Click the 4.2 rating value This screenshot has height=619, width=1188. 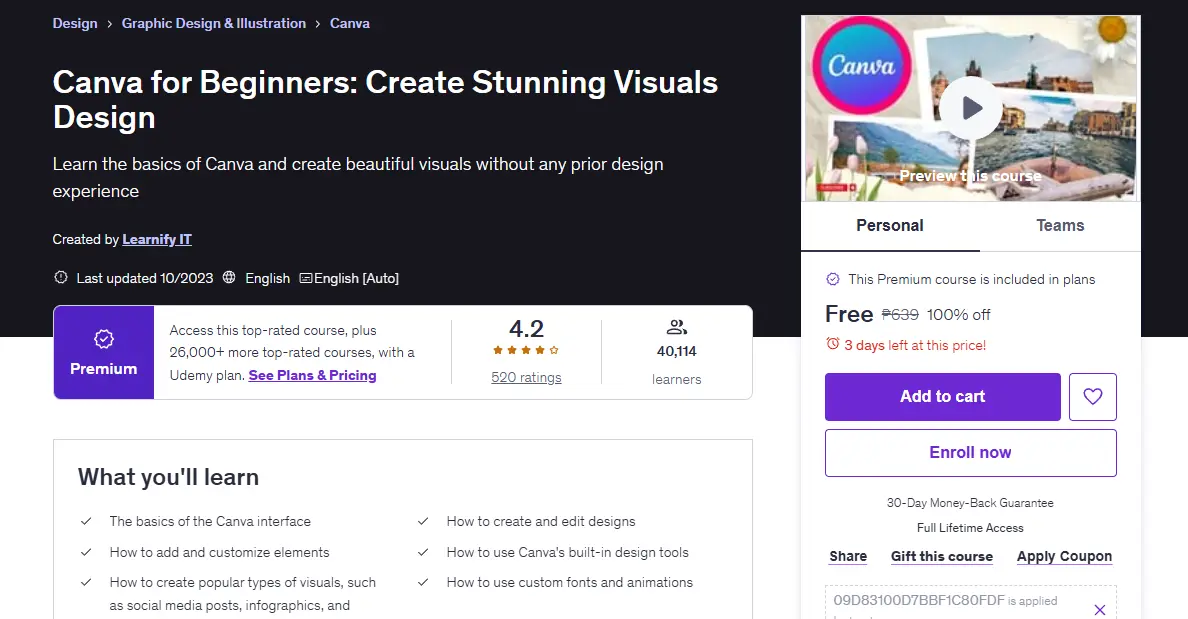[526, 329]
